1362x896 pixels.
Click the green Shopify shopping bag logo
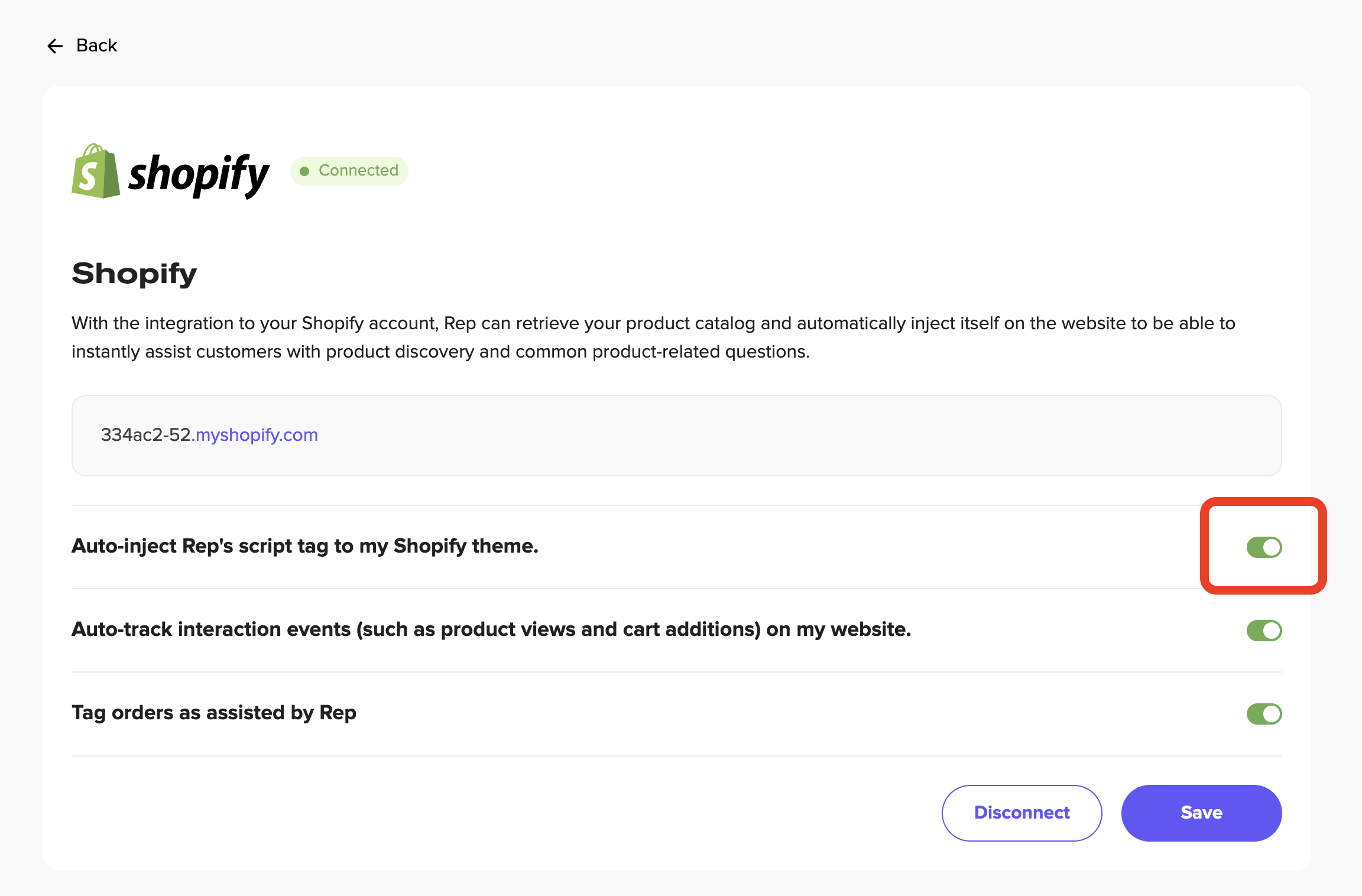point(96,171)
